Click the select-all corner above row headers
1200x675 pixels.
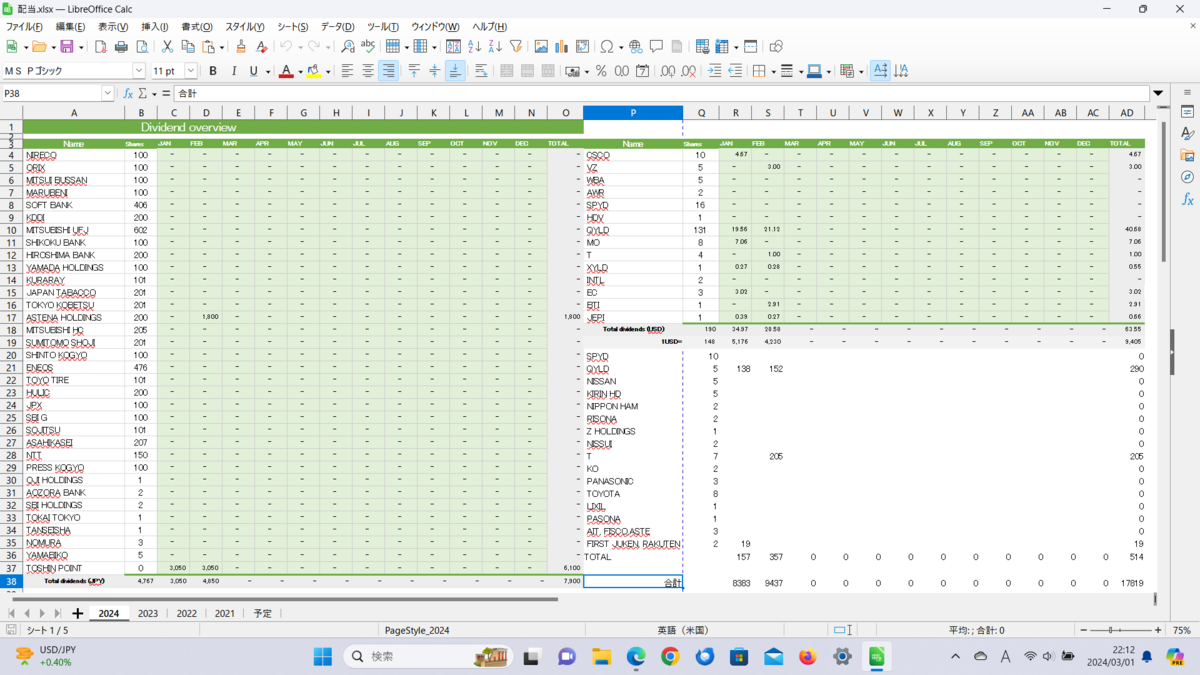pos(11,113)
